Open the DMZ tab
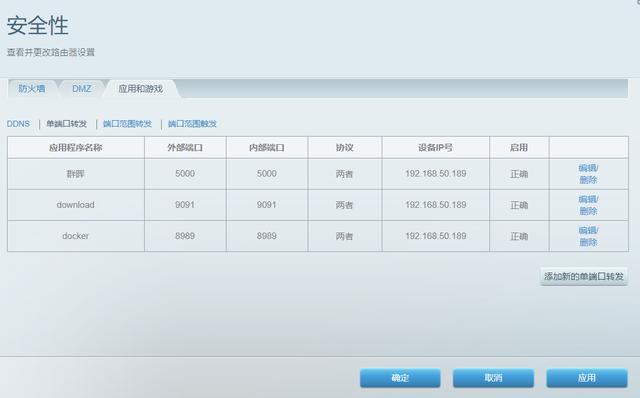640x398 pixels. pyautogui.click(x=82, y=89)
